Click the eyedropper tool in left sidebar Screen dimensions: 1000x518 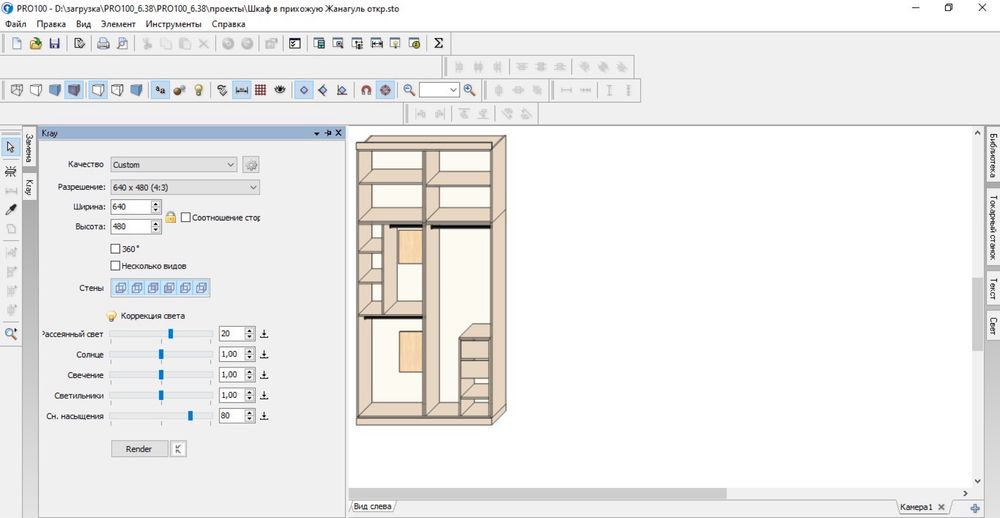(x=11, y=210)
